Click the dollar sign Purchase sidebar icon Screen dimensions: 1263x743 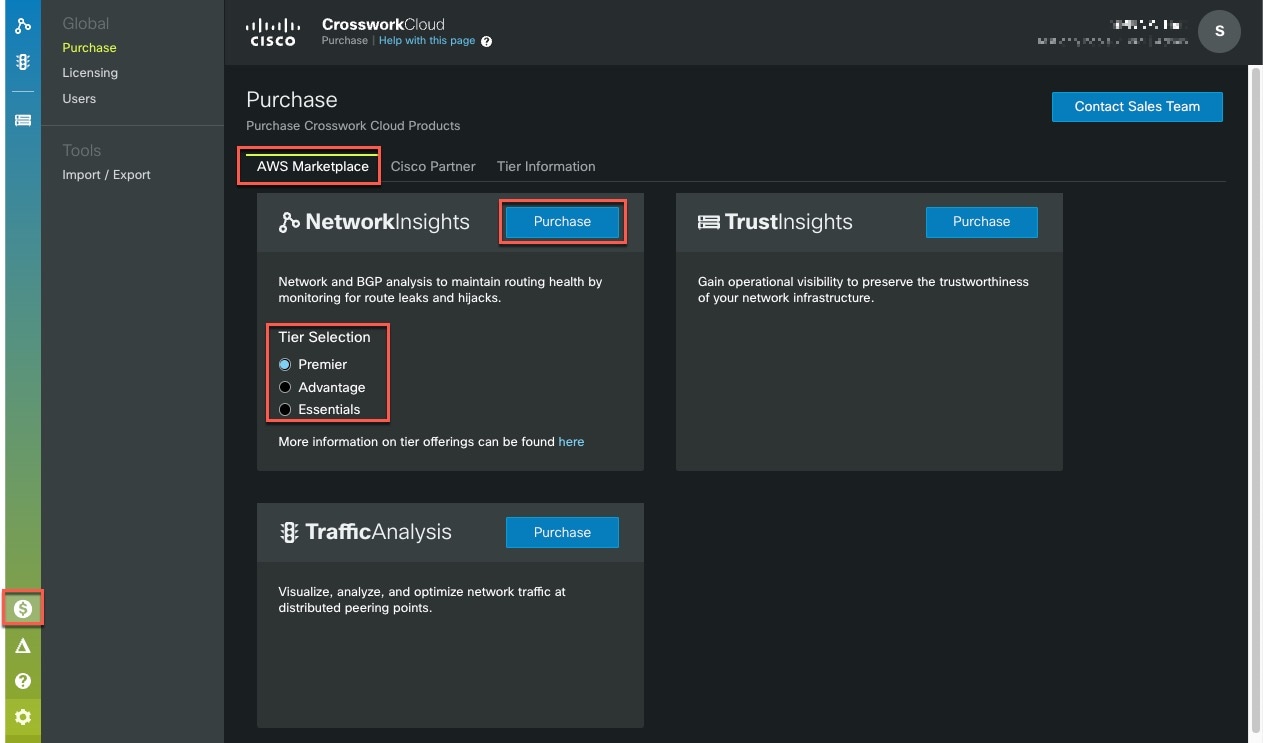(x=22, y=608)
